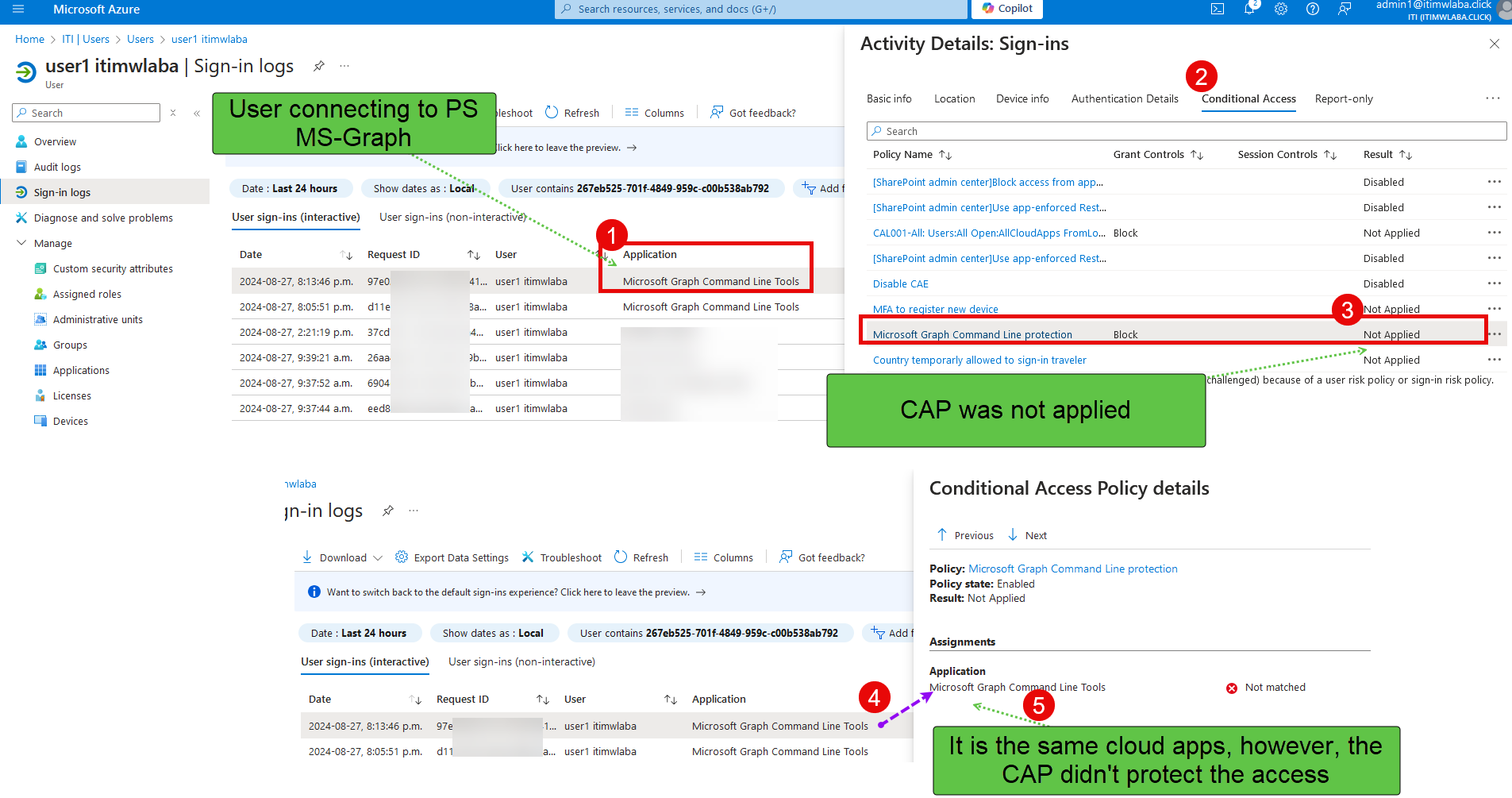Open Copilot from the top bar
The height and width of the screenshot is (798, 1512).
click(1006, 9)
